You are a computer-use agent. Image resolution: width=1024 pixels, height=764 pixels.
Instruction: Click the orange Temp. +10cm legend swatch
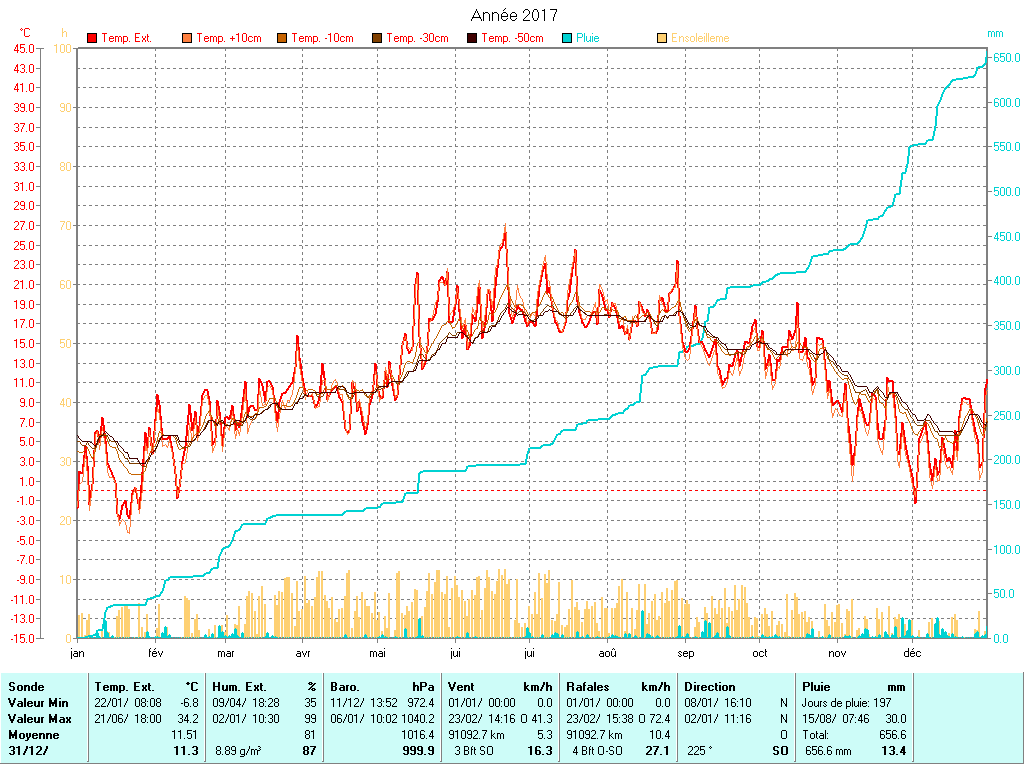(187, 38)
